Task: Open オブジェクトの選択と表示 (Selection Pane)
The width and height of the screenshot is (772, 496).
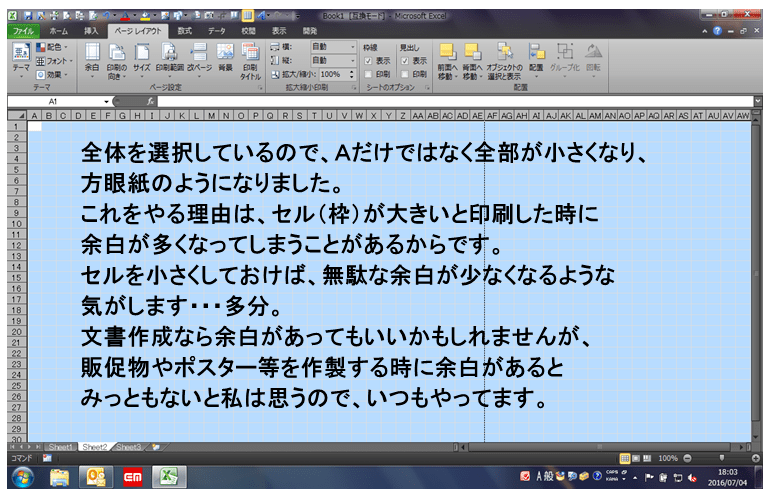Action: [x=504, y=61]
